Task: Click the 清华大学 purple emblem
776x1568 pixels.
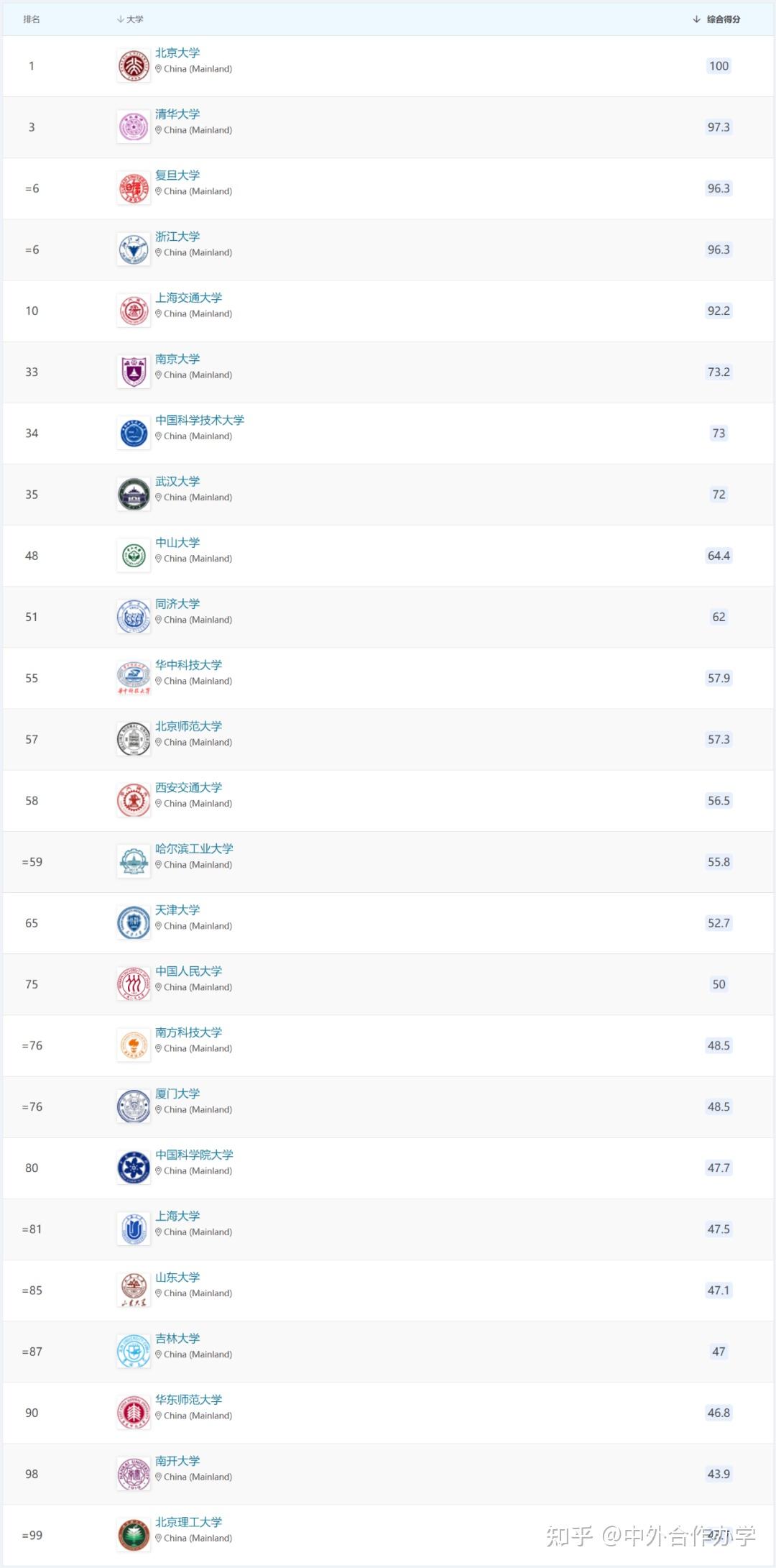Action: pyautogui.click(x=134, y=127)
